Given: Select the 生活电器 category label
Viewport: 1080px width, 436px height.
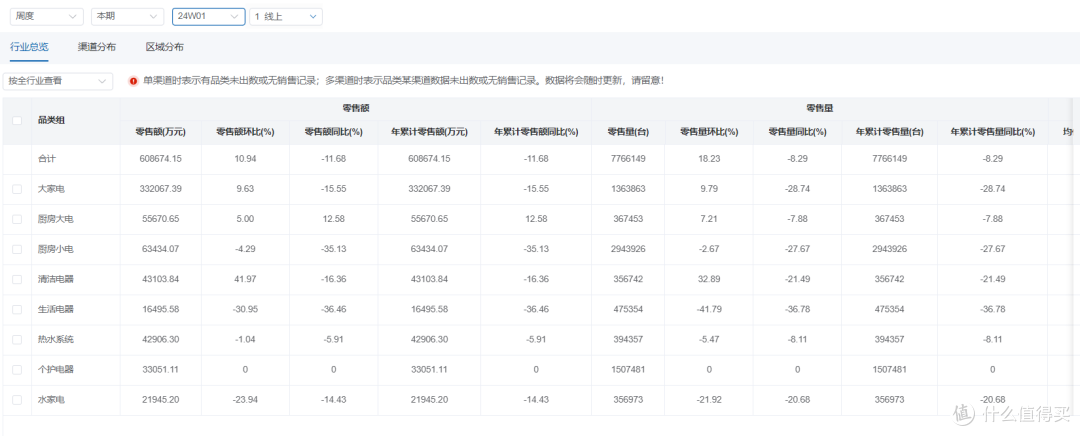Looking at the screenshot, I should pyautogui.click(x=55, y=309).
